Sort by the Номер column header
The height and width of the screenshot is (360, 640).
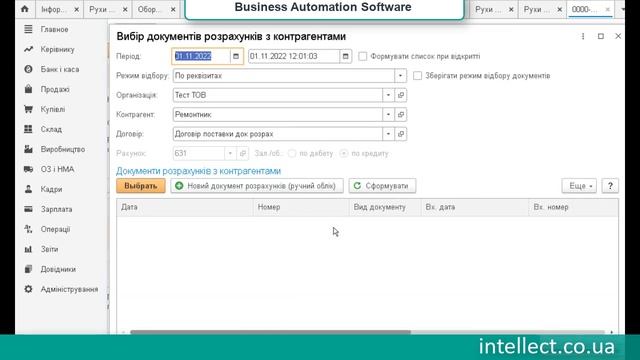click(301, 207)
